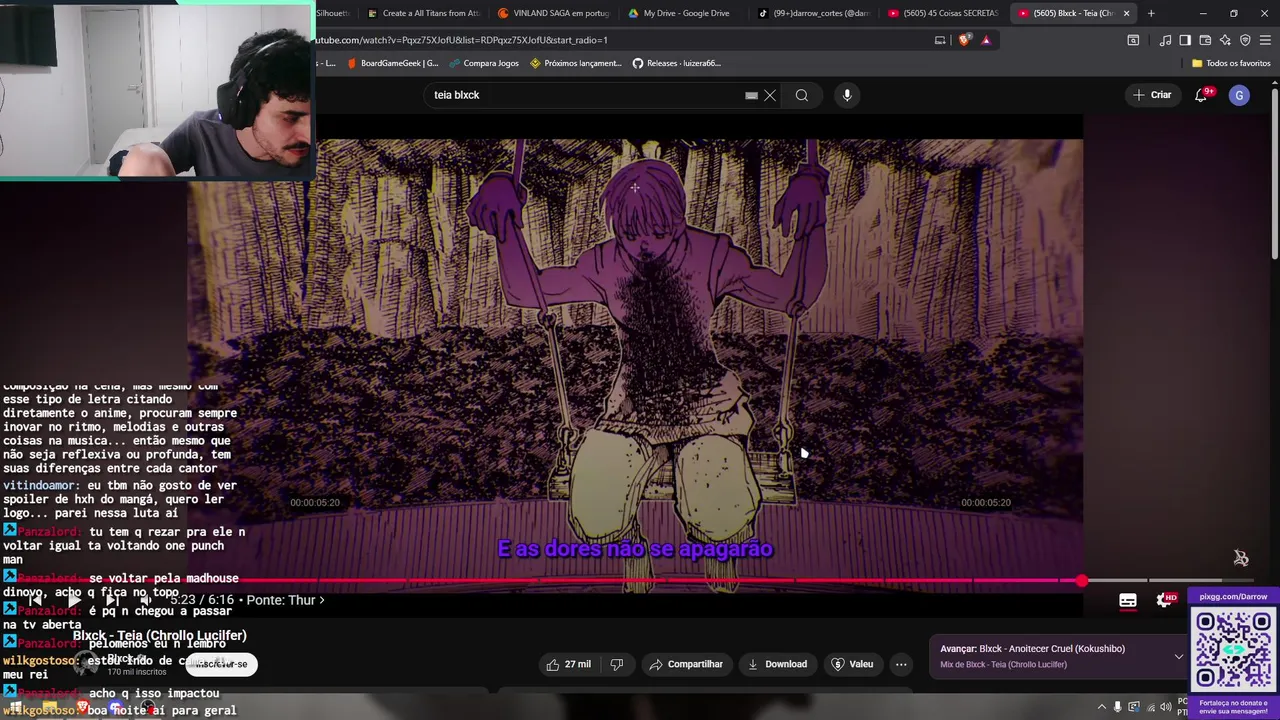Show hidden system tray icons chevron
Screen dimensions: 1280x720
click(x=1102, y=707)
